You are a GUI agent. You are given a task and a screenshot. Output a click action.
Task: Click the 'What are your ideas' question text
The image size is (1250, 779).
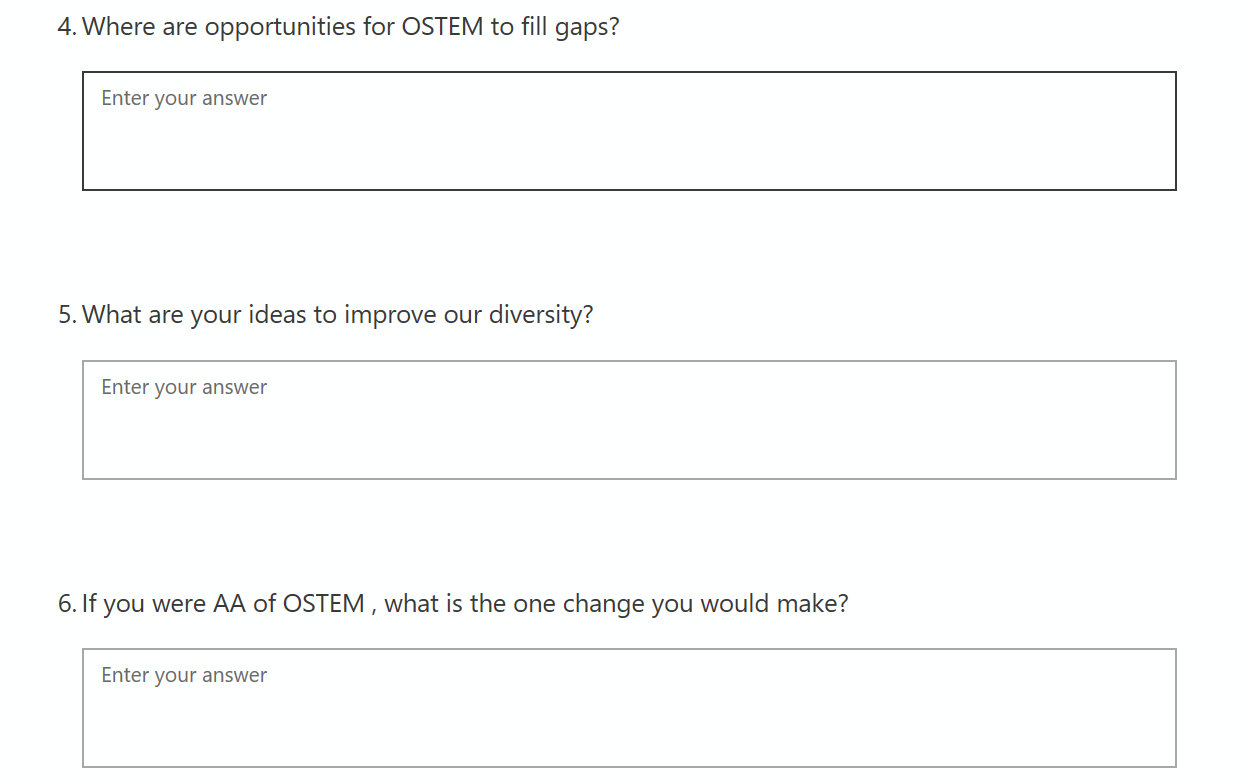pos(337,315)
